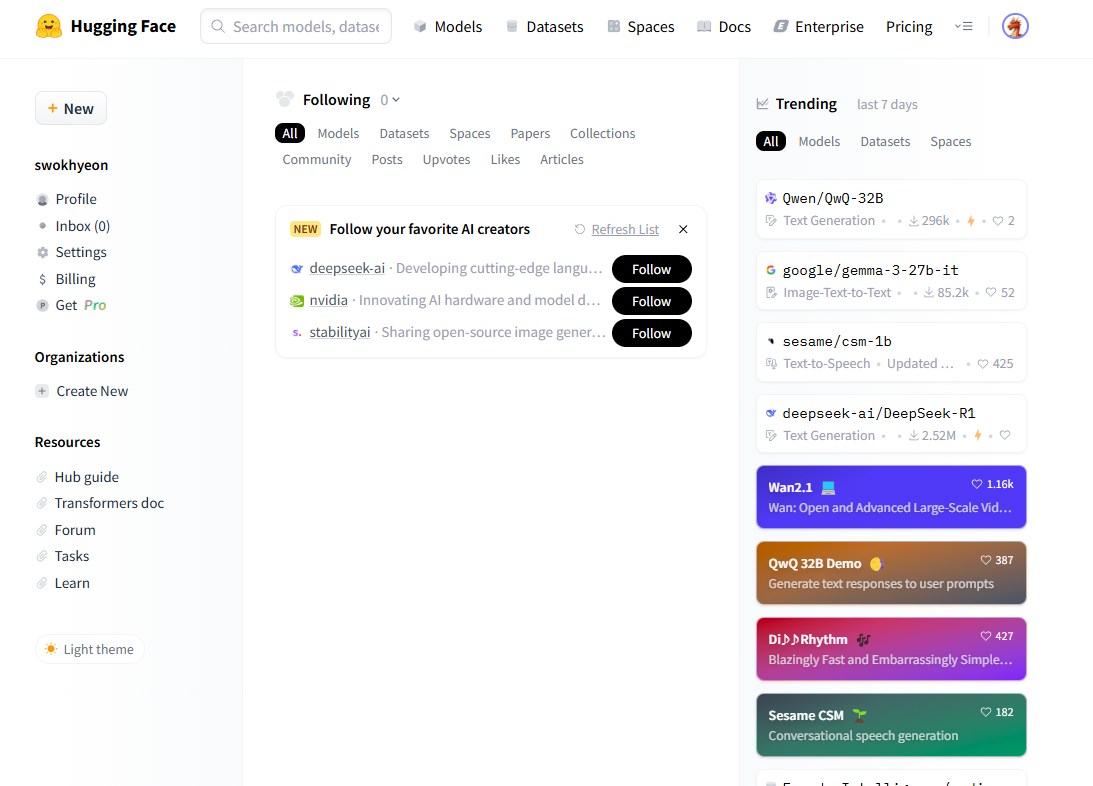This screenshot has width=1093, height=786.
Task: Select the Posts filter tab
Action: (x=387, y=160)
